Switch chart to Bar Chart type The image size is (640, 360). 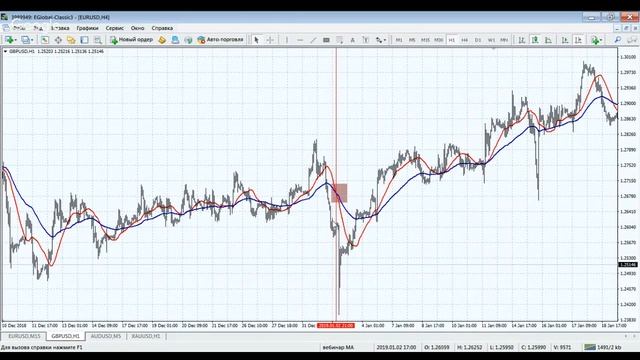[522, 40]
